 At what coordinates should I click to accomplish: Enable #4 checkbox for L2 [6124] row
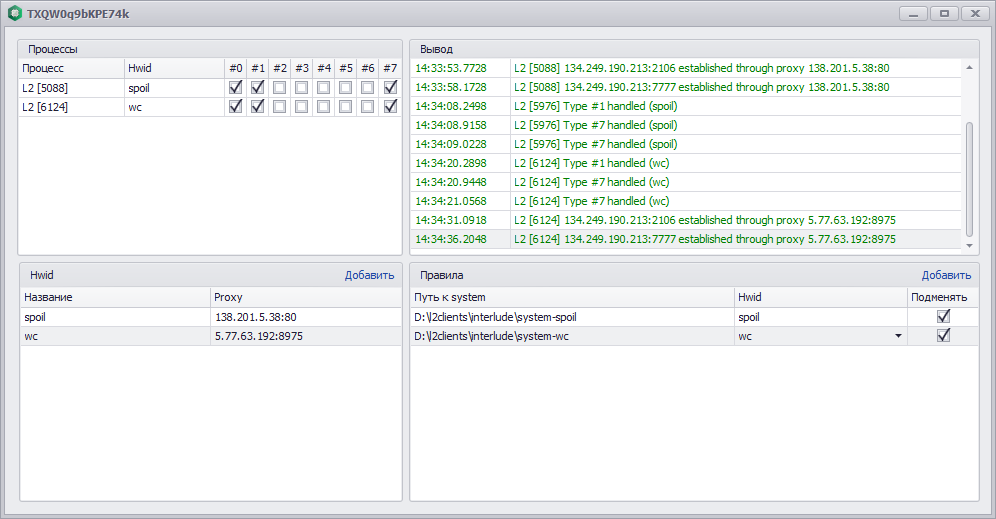click(324, 107)
